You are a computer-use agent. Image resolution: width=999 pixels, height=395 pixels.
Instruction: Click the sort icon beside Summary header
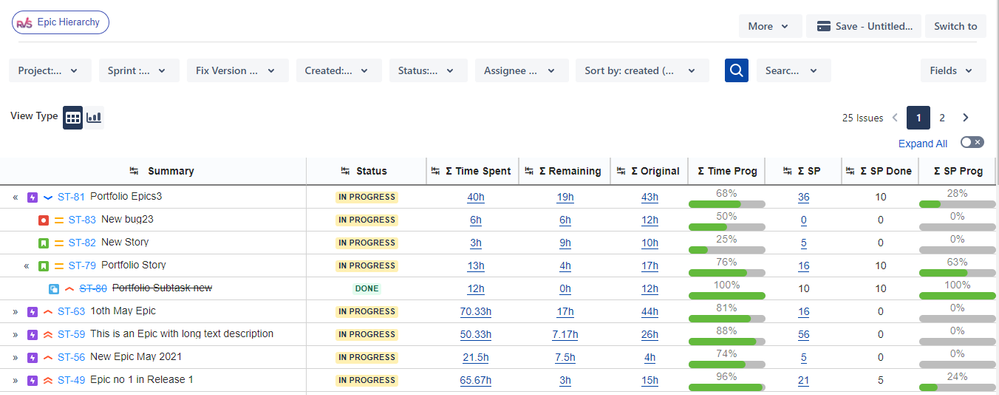point(134,171)
